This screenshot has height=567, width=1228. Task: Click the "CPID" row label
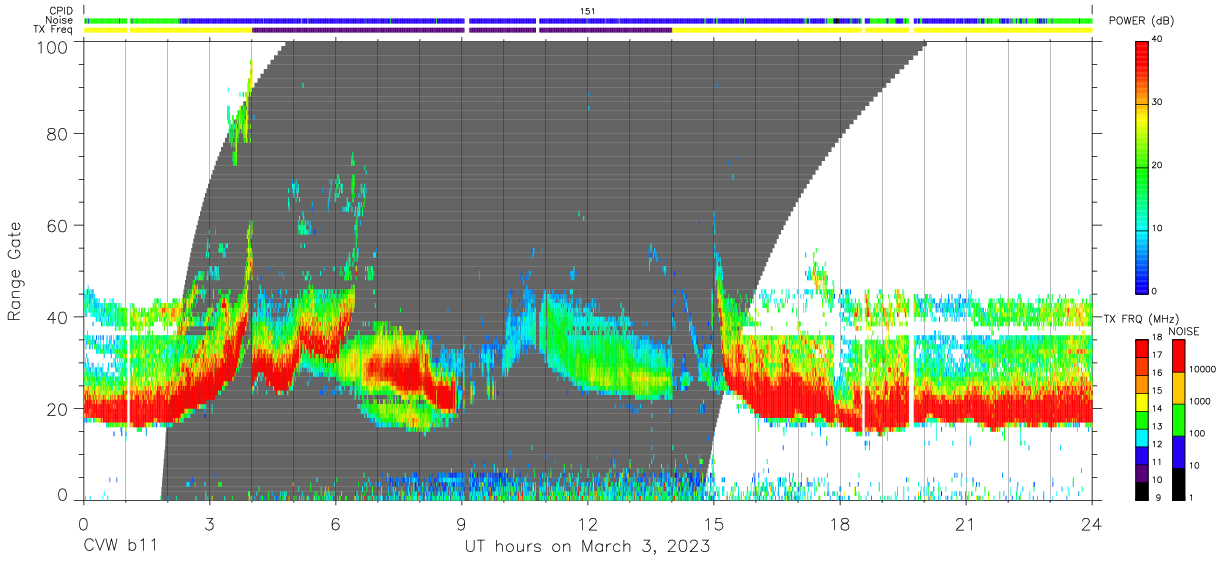[59, 10]
